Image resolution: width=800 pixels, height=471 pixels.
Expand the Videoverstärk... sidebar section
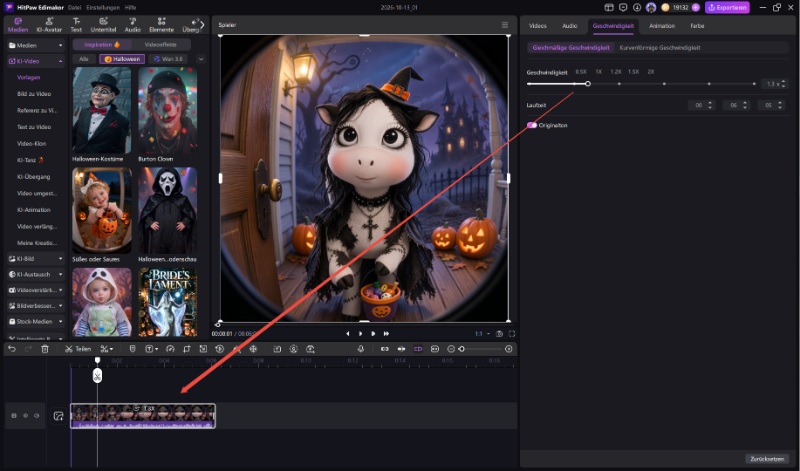tap(36, 290)
